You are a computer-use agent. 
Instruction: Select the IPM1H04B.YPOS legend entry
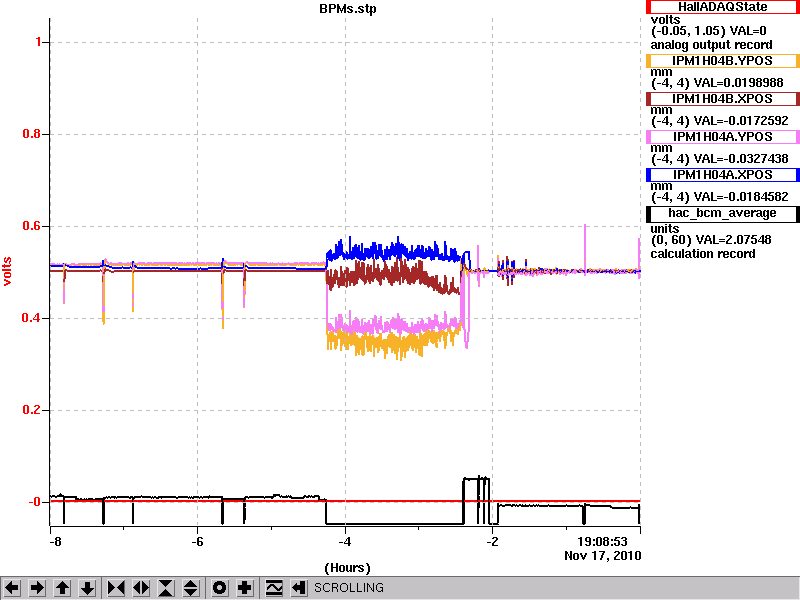[722, 61]
